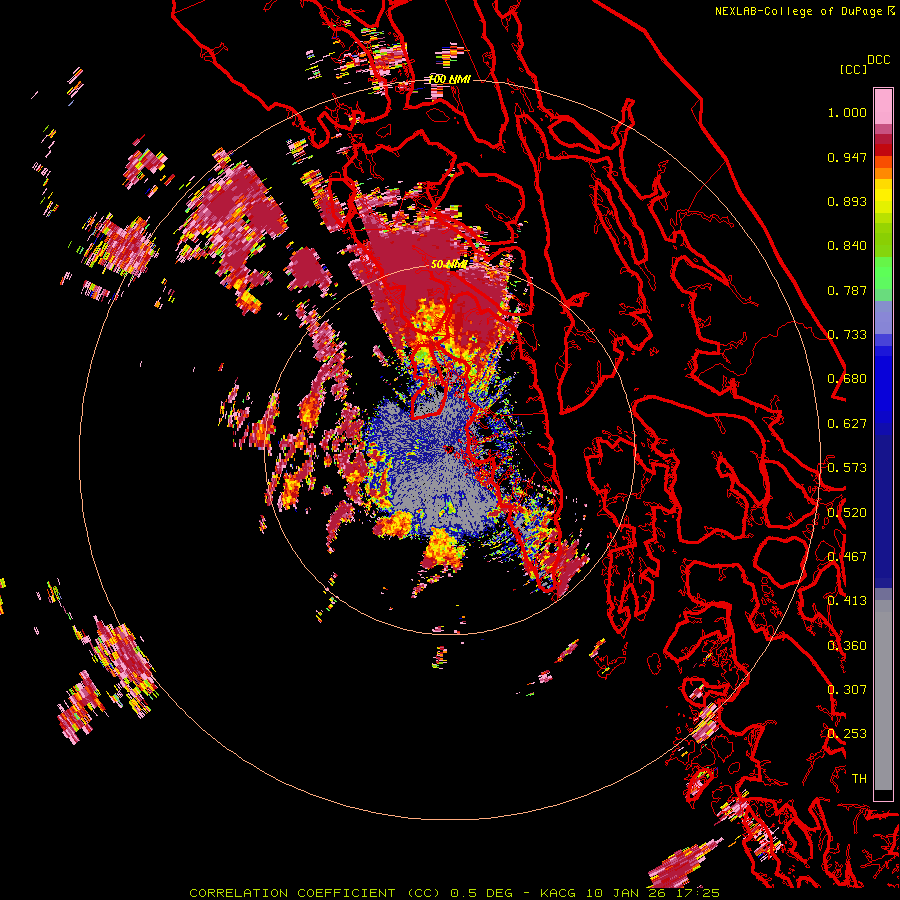Viewport: 900px width, 900px height.
Task: Select the 0.787 scale value
Action: [847, 290]
